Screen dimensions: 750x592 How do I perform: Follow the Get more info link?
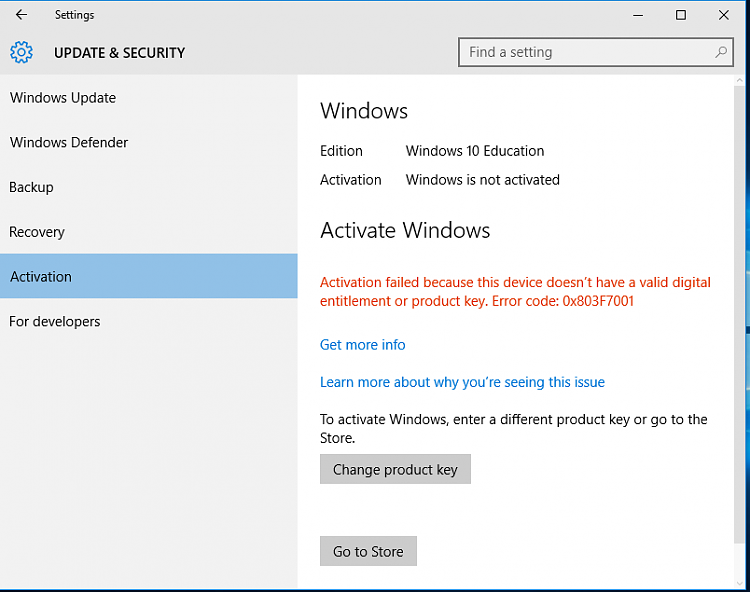[x=363, y=345]
